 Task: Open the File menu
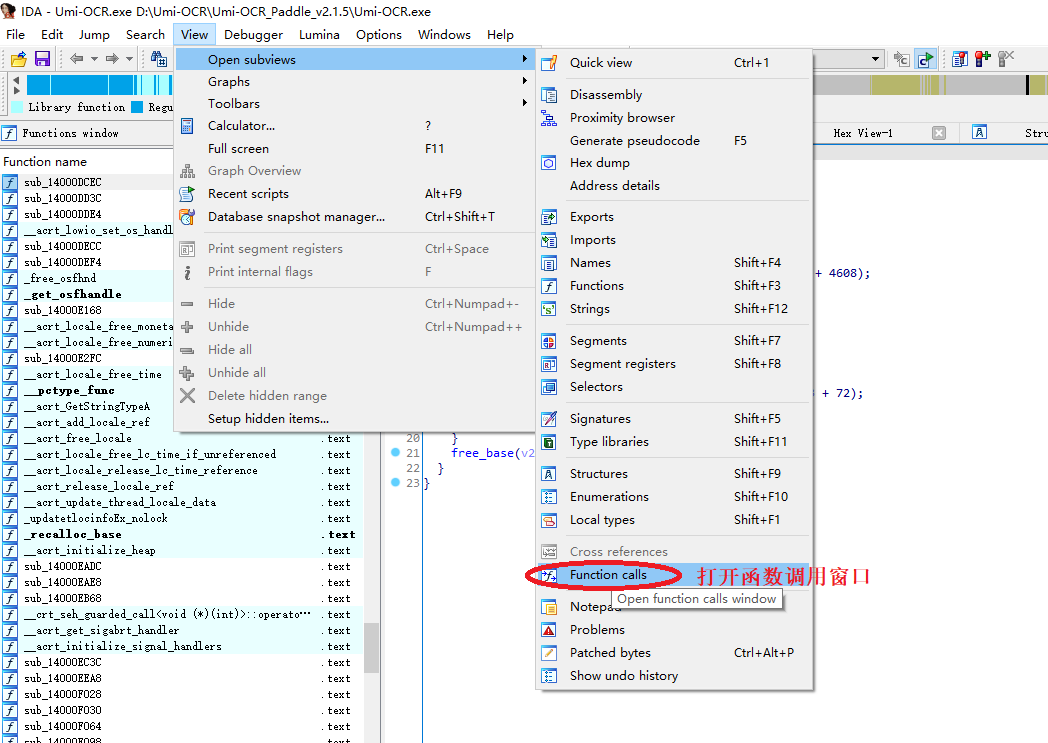[x=15, y=35]
